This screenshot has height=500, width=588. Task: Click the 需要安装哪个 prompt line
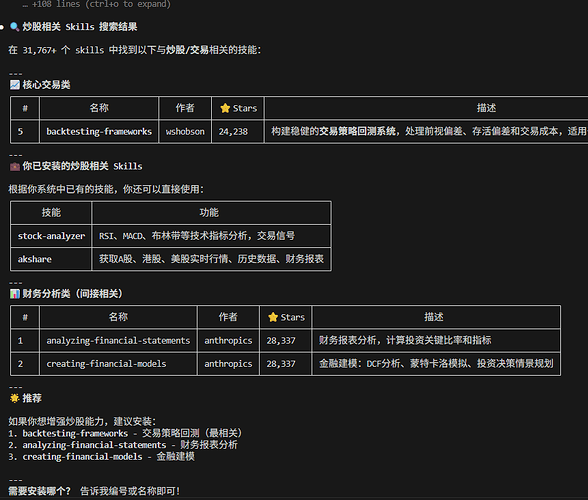pos(94,491)
